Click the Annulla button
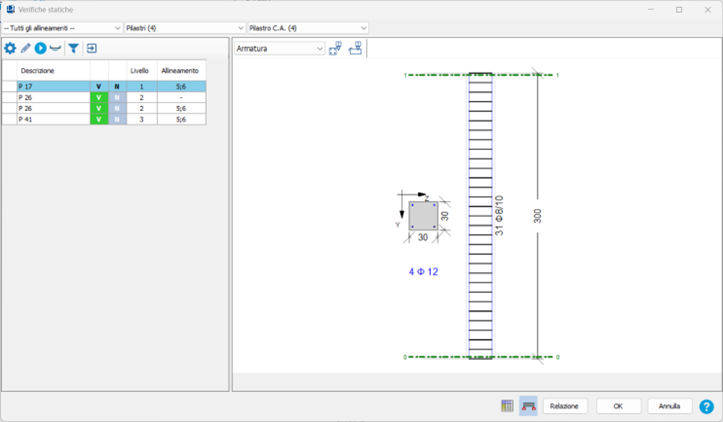Image resolution: width=723 pixels, height=422 pixels. point(670,406)
